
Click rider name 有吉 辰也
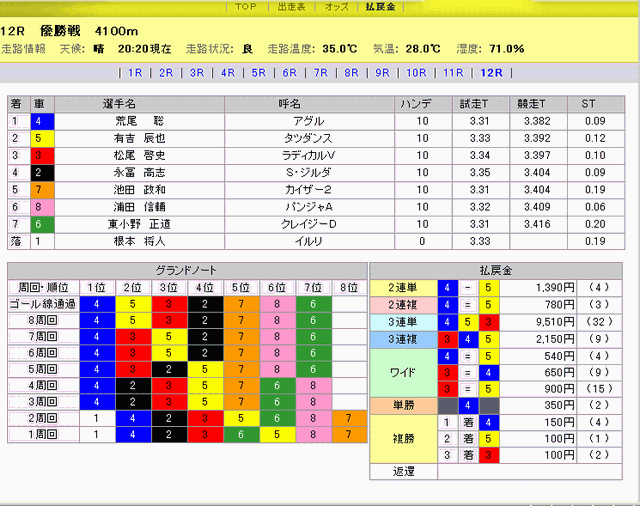[139, 138]
